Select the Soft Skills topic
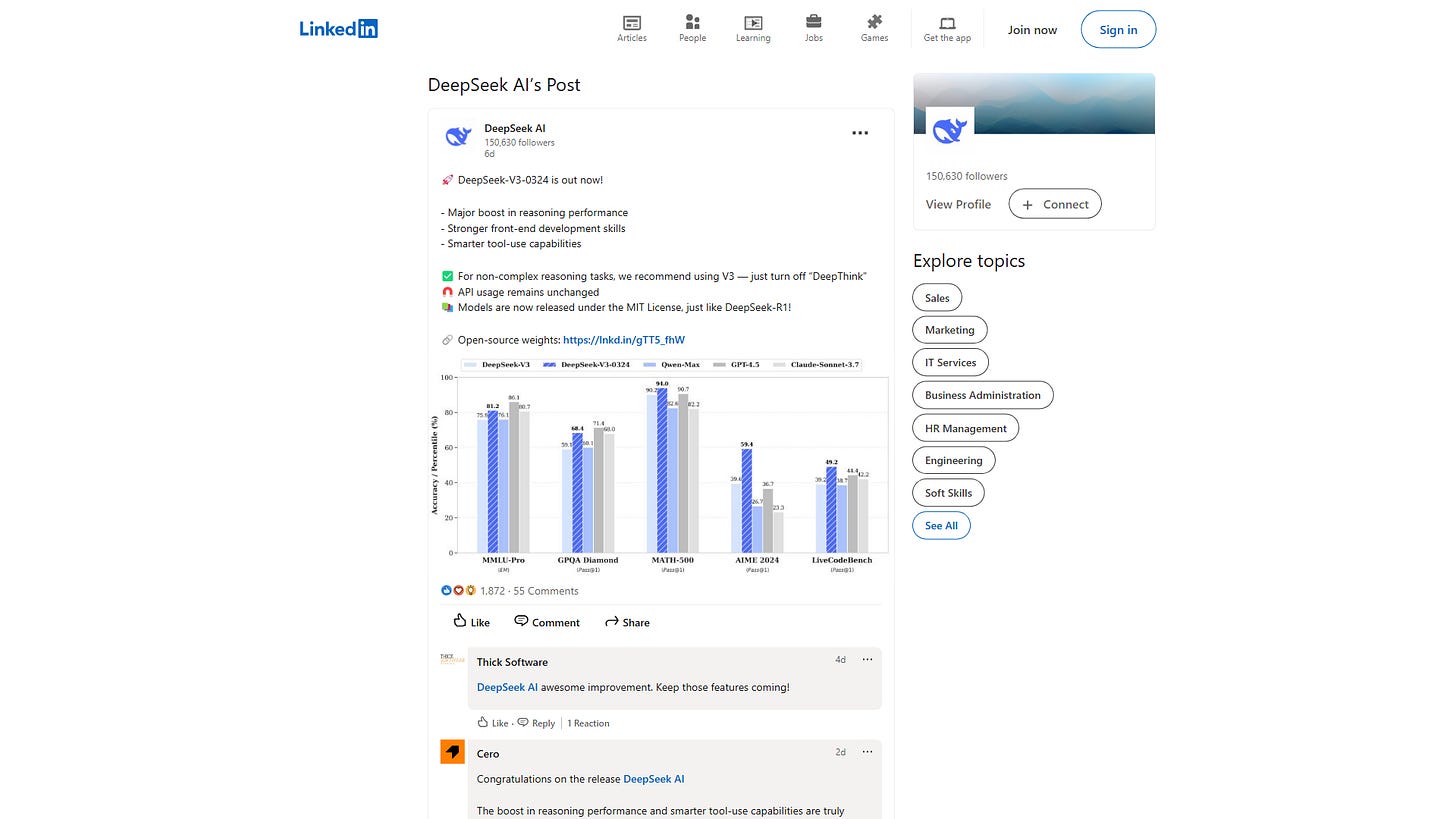Viewport: 1456px width, 819px height. tap(949, 493)
